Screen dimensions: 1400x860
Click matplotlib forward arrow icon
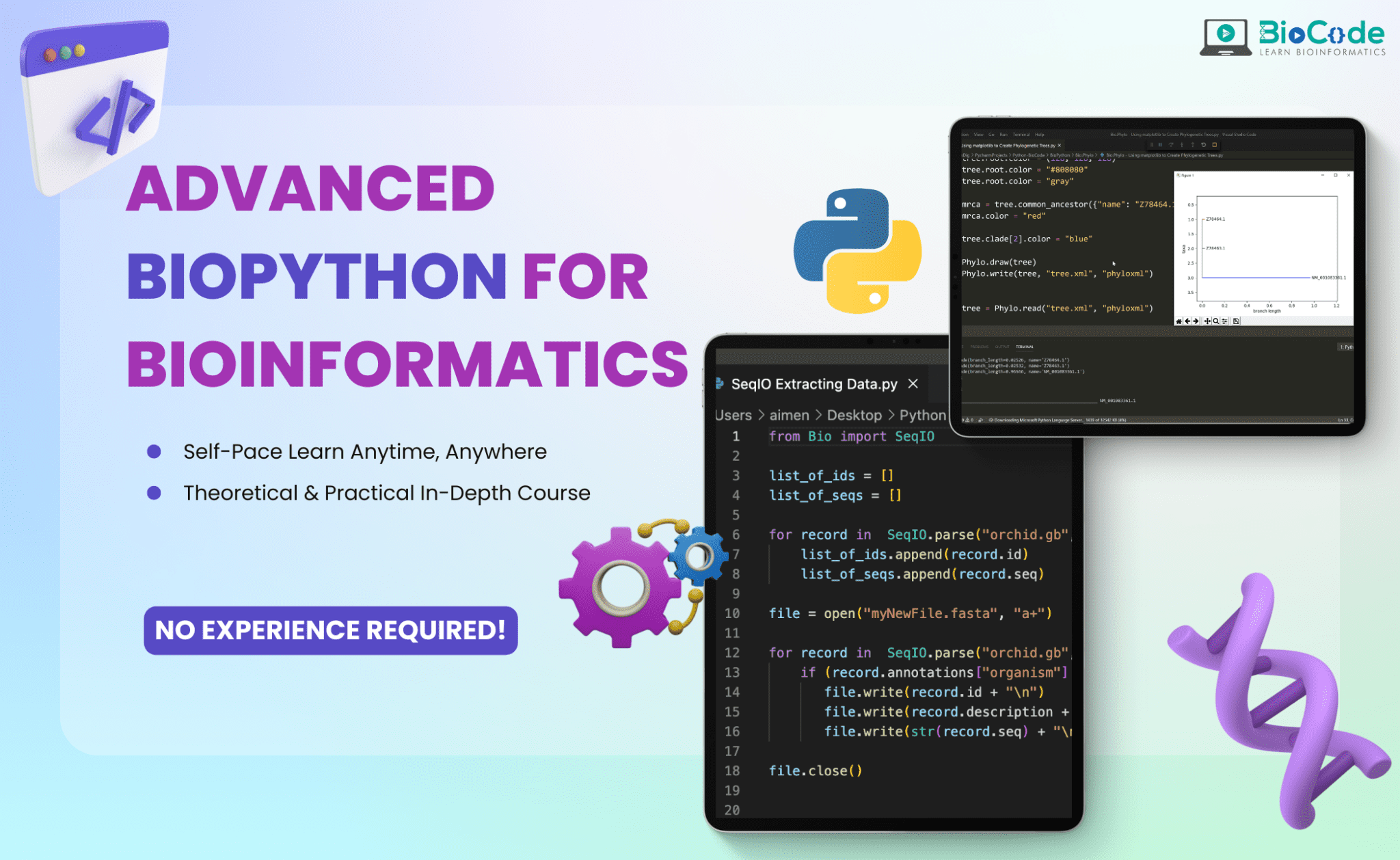click(x=1196, y=321)
